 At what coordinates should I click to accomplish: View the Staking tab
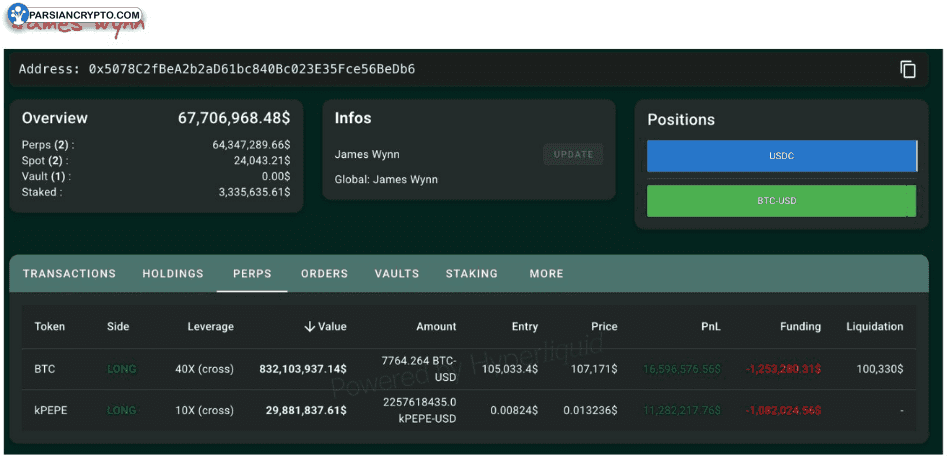click(x=471, y=274)
